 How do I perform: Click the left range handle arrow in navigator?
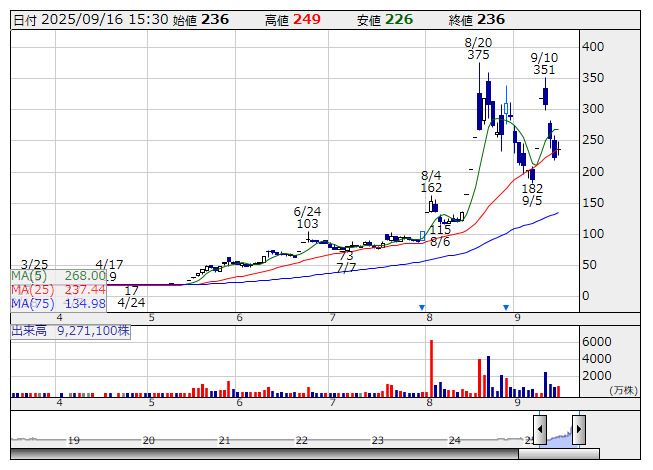(x=540, y=431)
